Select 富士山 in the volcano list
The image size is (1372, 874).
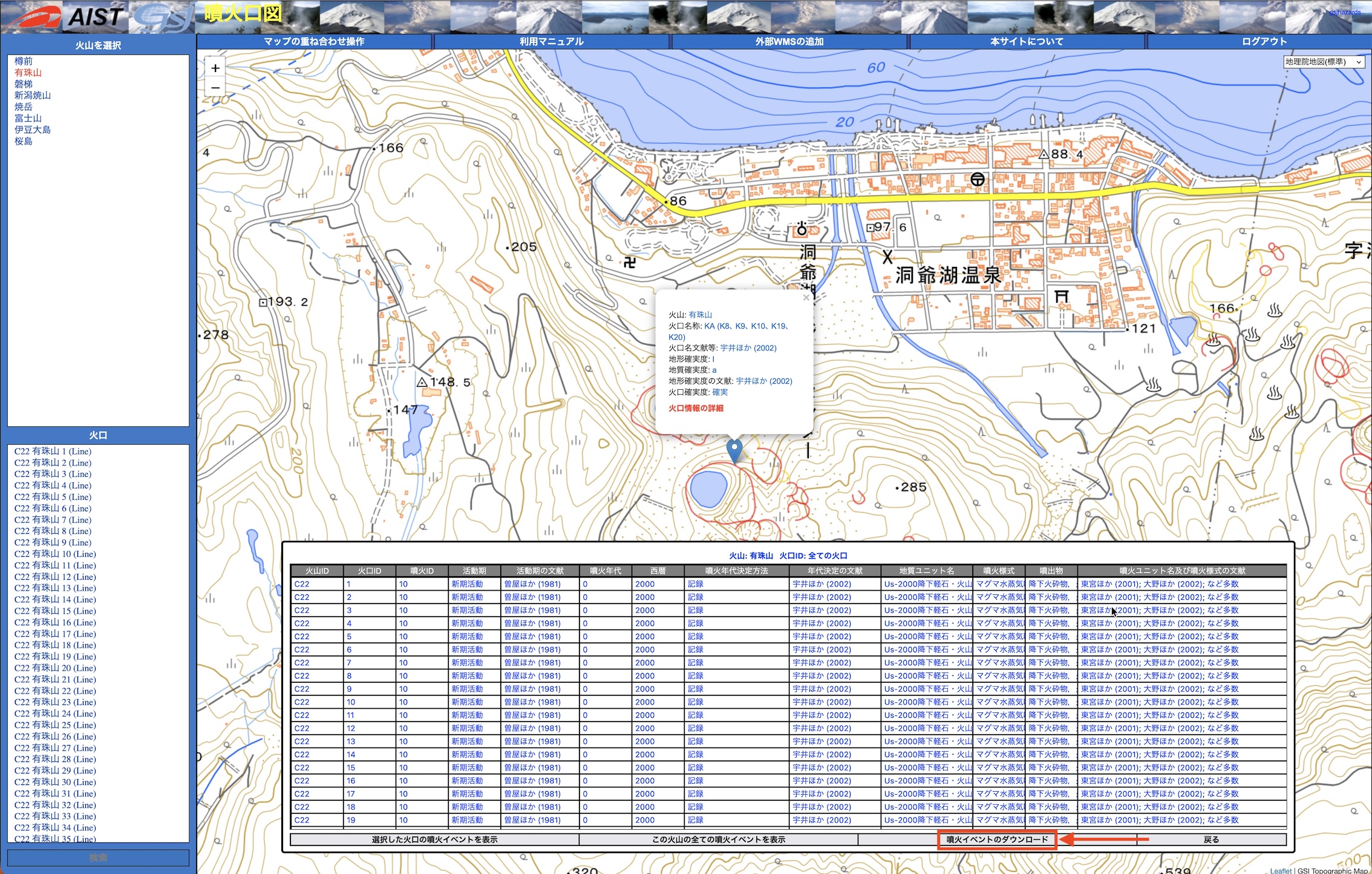click(x=28, y=118)
